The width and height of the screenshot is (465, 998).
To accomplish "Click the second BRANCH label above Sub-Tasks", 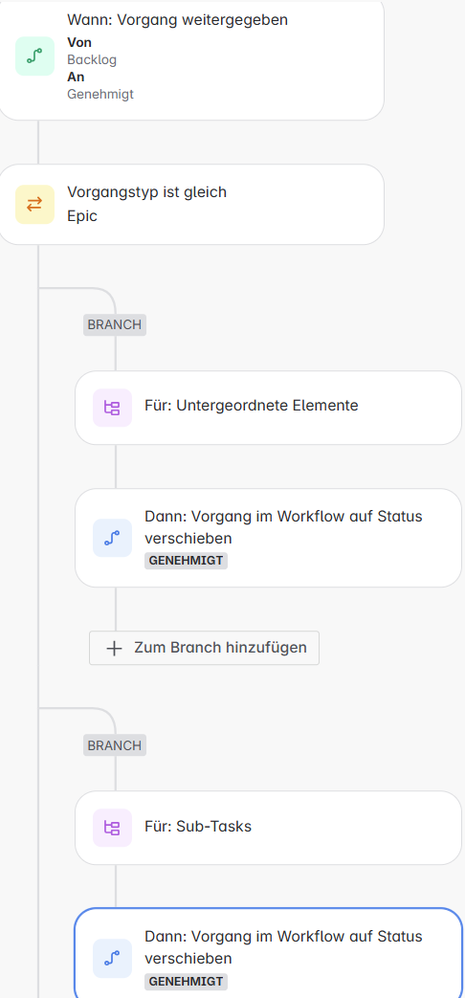I will (x=115, y=745).
